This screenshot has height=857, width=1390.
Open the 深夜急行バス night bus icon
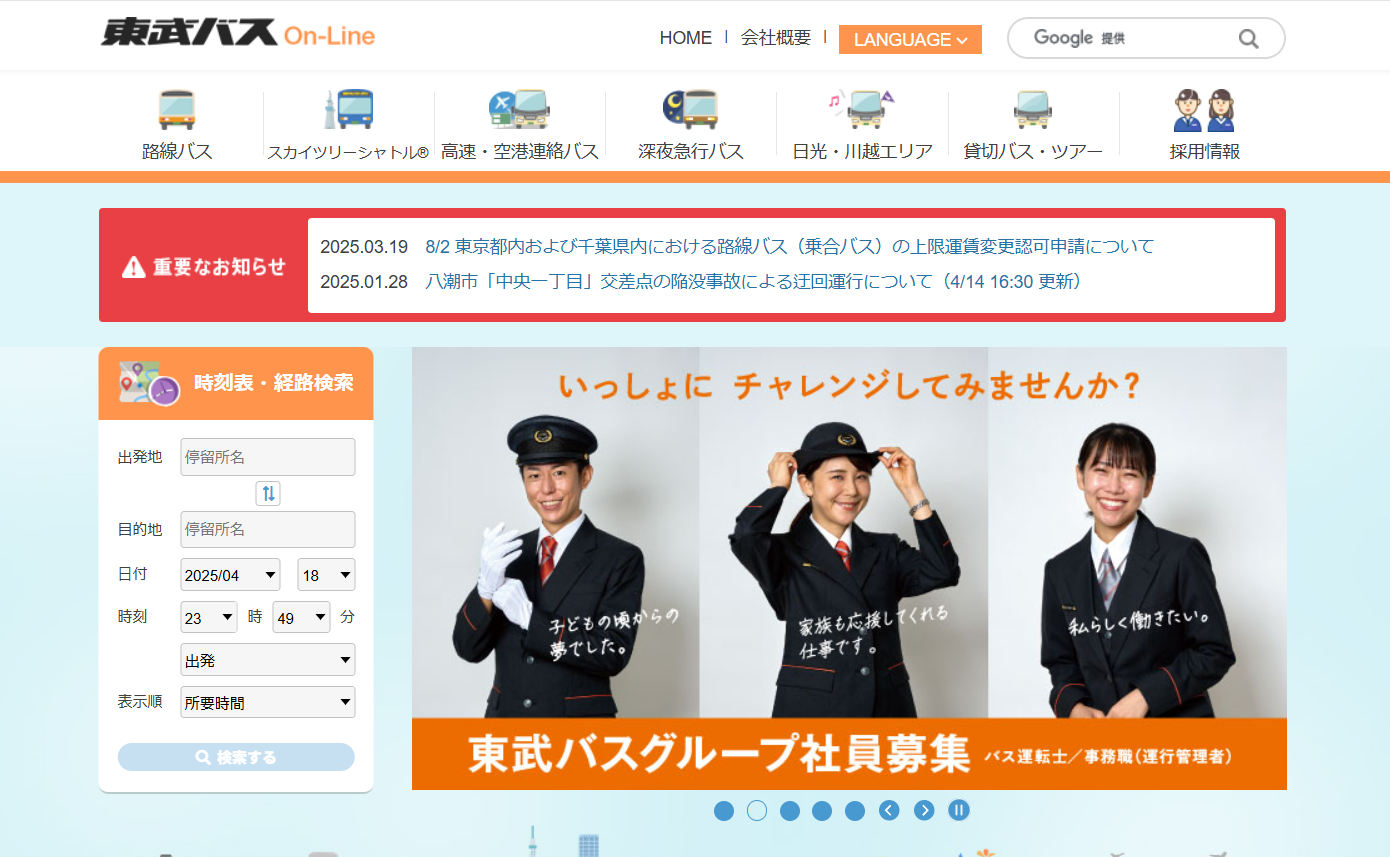690,110
